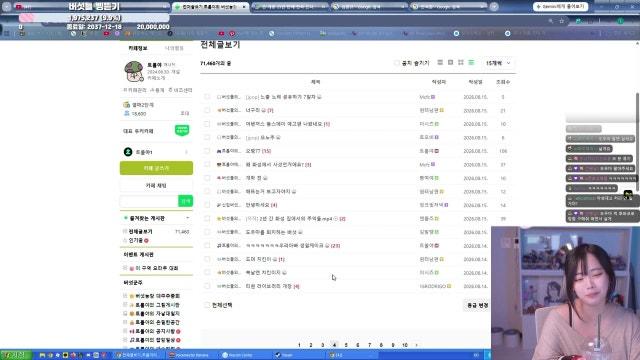Collapse the 즐겨찾는 게시판 section arrow
The image size is (640, 360).
(x=188, y=218)
